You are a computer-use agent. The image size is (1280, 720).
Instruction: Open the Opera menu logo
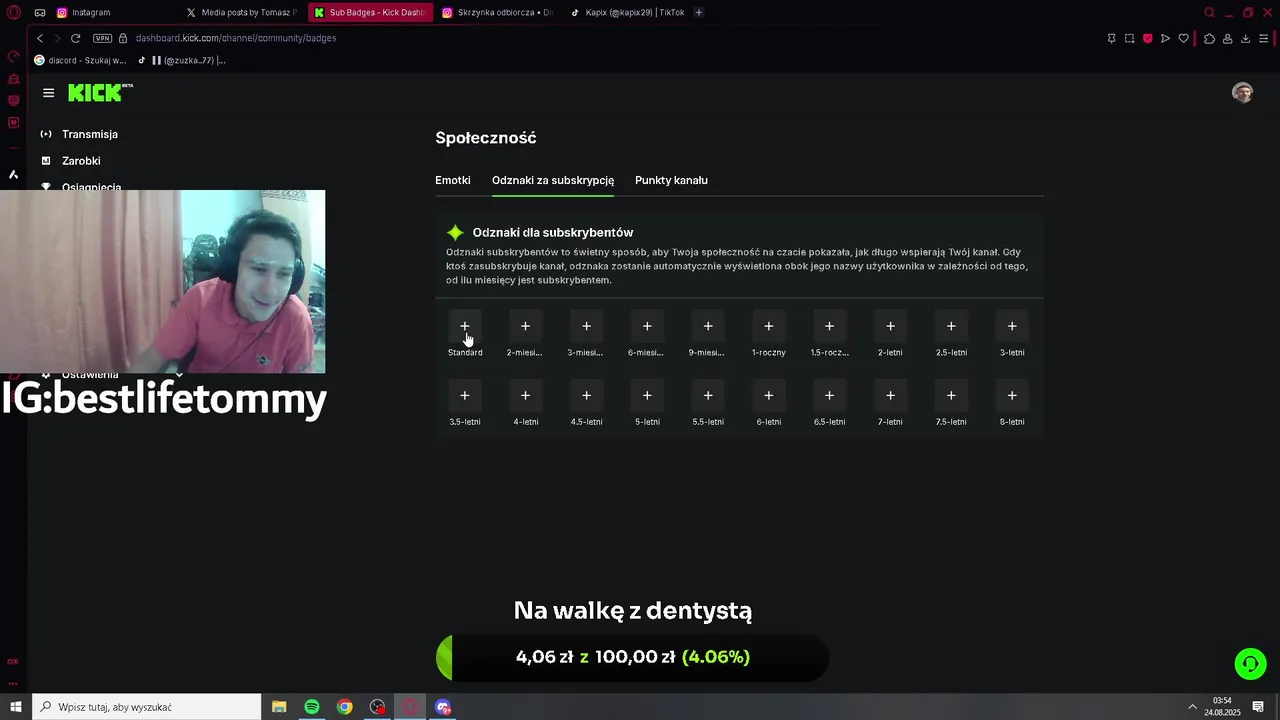click(x=14, y=13)
